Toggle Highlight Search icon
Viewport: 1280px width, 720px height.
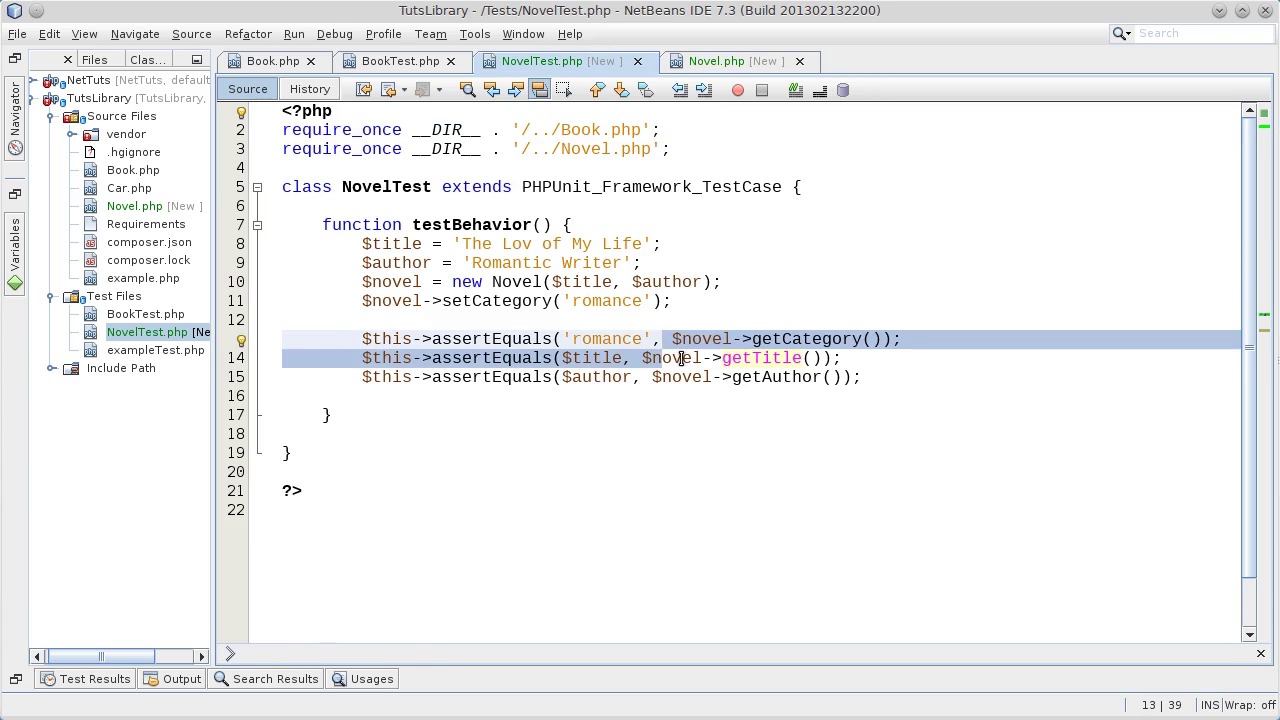(x=539, y=90)
